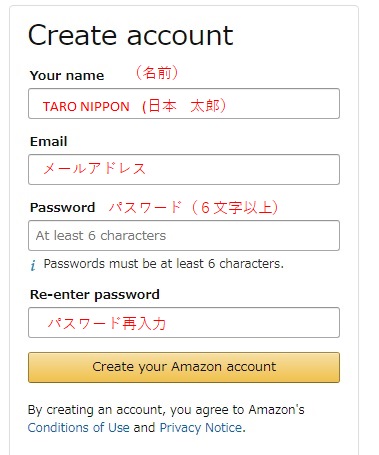Click the パスワード再入力 annotation text
The height and width of the screenshot is (455, 379).
[107, 323]
